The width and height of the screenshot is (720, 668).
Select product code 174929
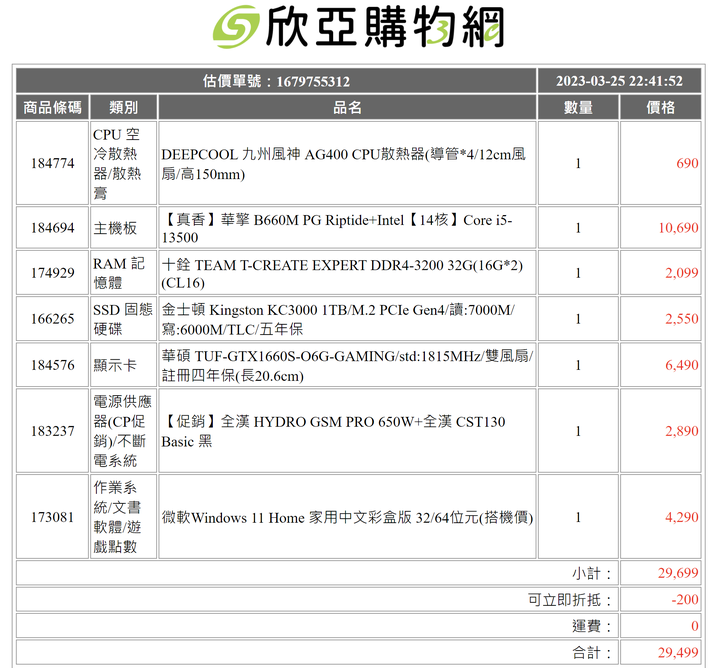tap(52, 273)
